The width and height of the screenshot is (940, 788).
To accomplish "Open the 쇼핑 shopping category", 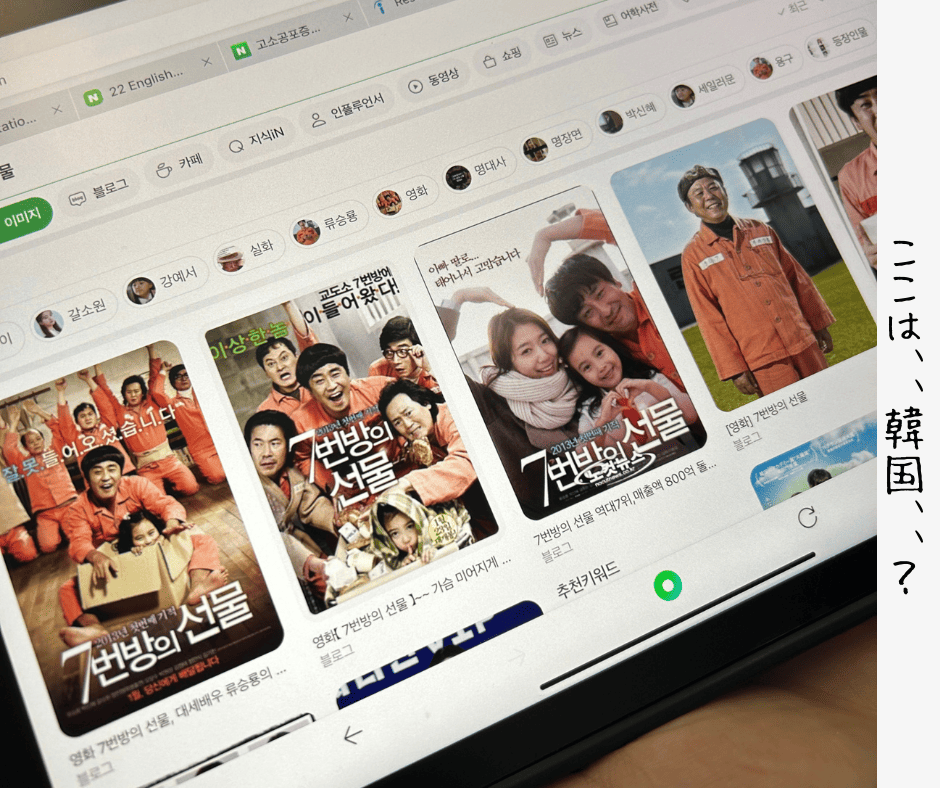I will click(x=503, y=59).
